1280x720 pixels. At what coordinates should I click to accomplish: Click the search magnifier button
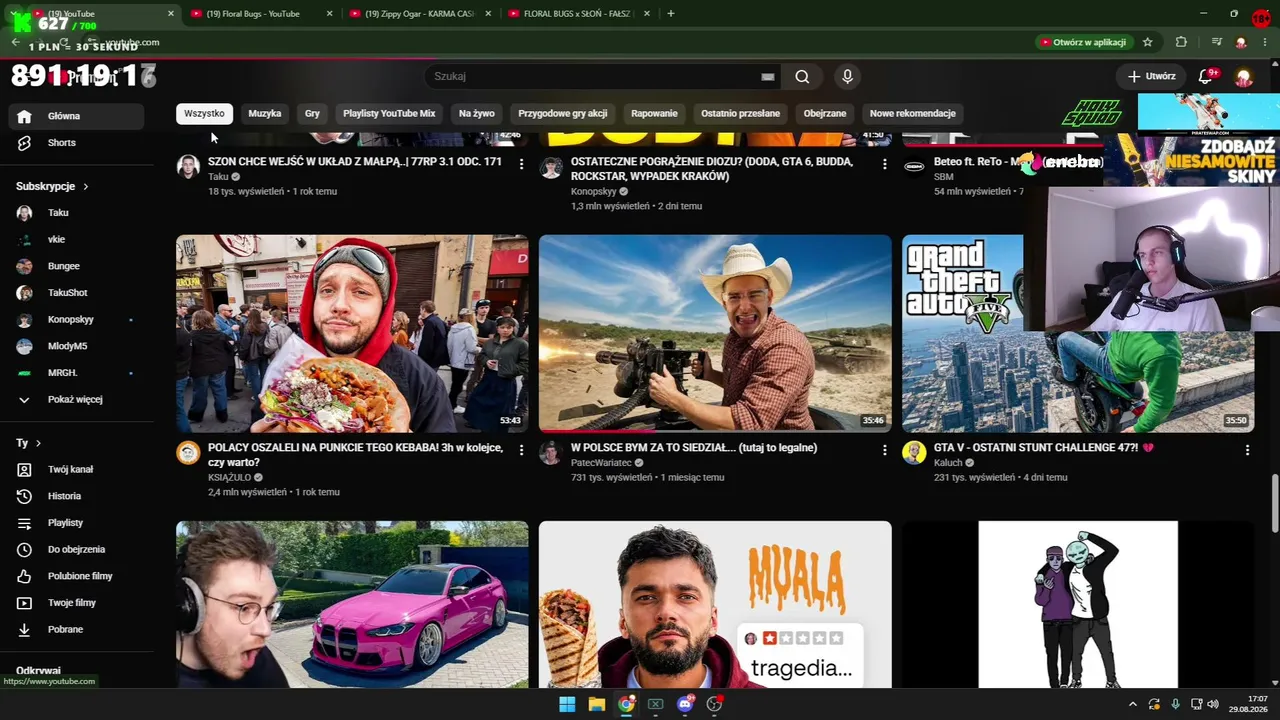tap(802, 77)
